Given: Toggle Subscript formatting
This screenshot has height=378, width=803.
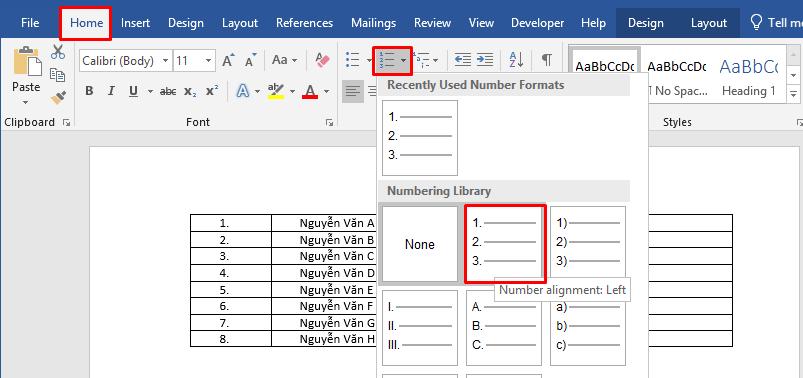Looking at the screenshot, I should point(190,91).
